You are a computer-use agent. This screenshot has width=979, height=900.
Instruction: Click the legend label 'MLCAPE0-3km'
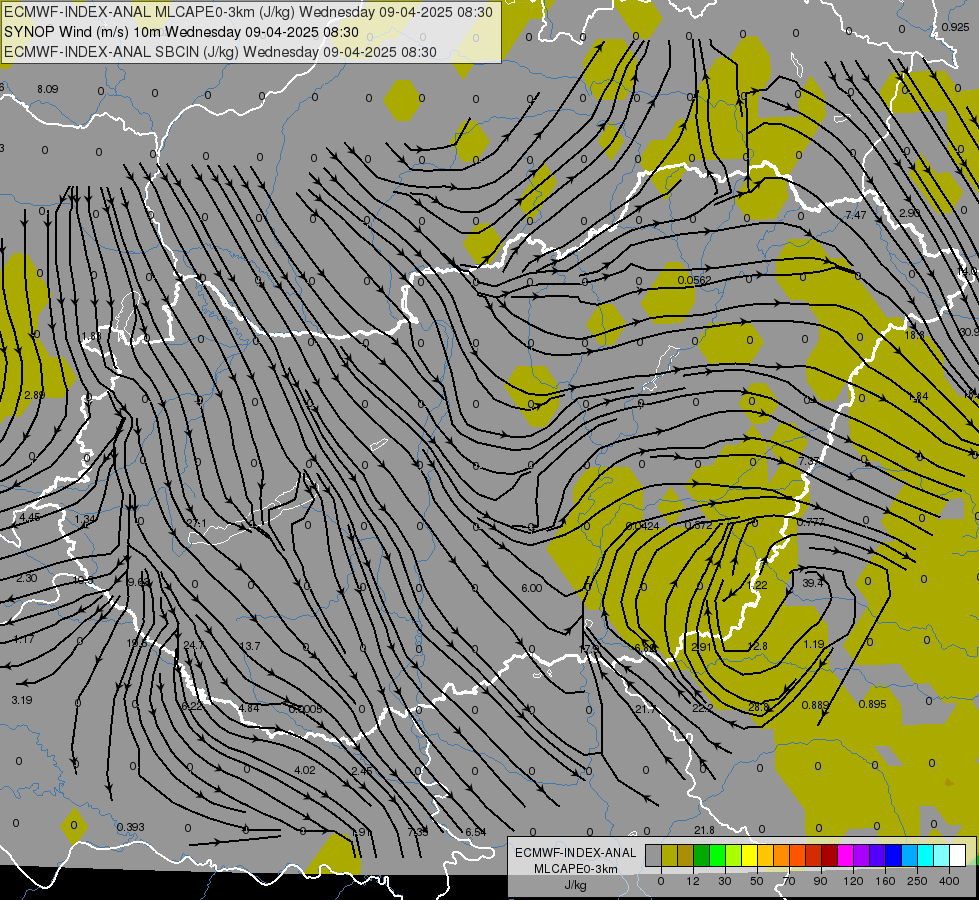click(576, 869)
